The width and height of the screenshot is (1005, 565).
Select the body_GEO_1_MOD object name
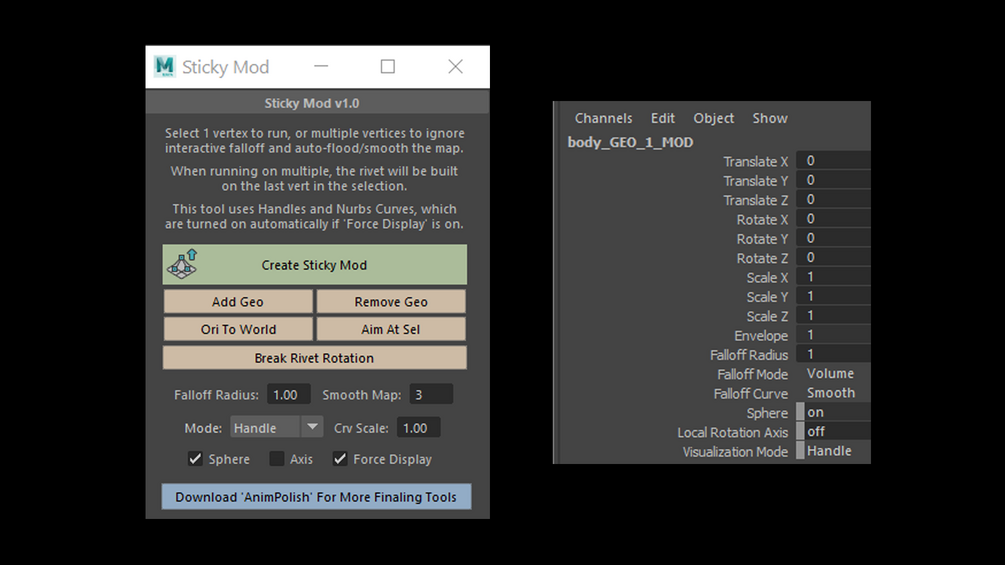pyautogui.click(x=630, y=142)
